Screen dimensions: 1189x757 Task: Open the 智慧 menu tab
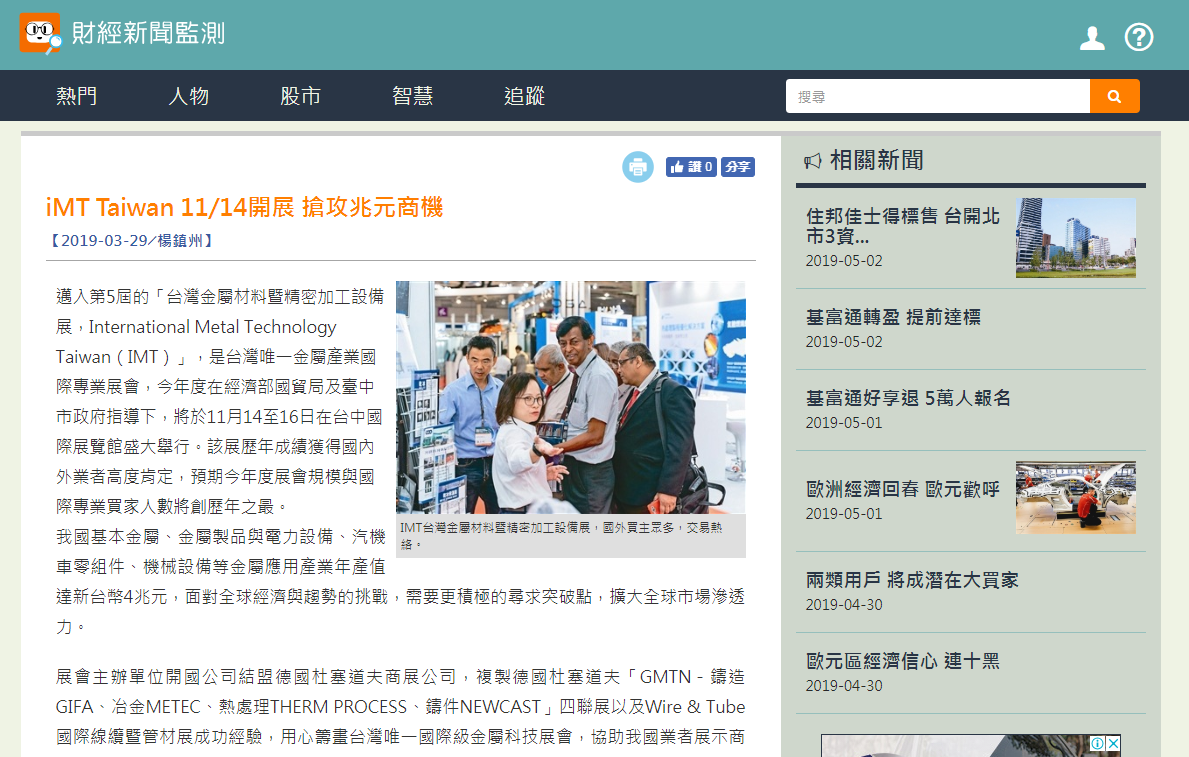click(x=413, y=96)
